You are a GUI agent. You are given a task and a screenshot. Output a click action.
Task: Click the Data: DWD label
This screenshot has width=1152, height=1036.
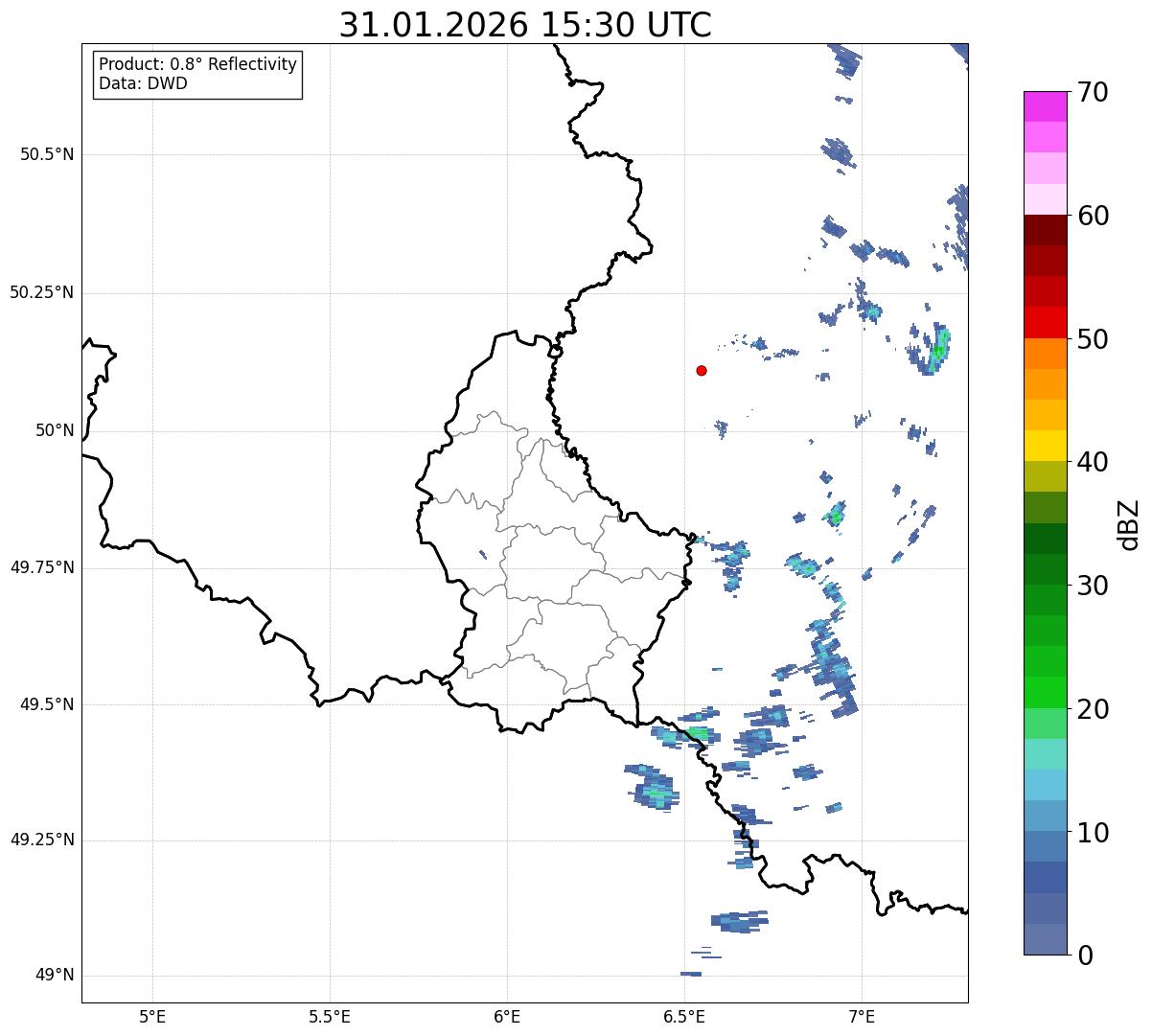pos(144,83)
